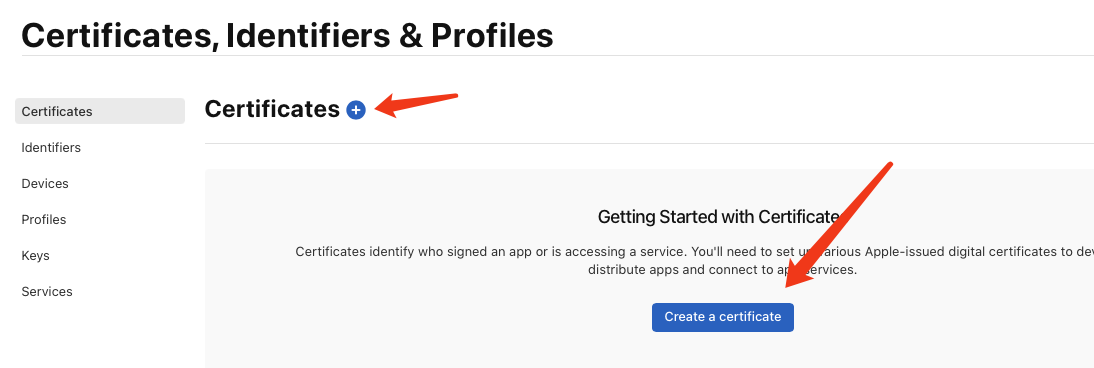Click the ampersand in the page title

click(410, 36)
